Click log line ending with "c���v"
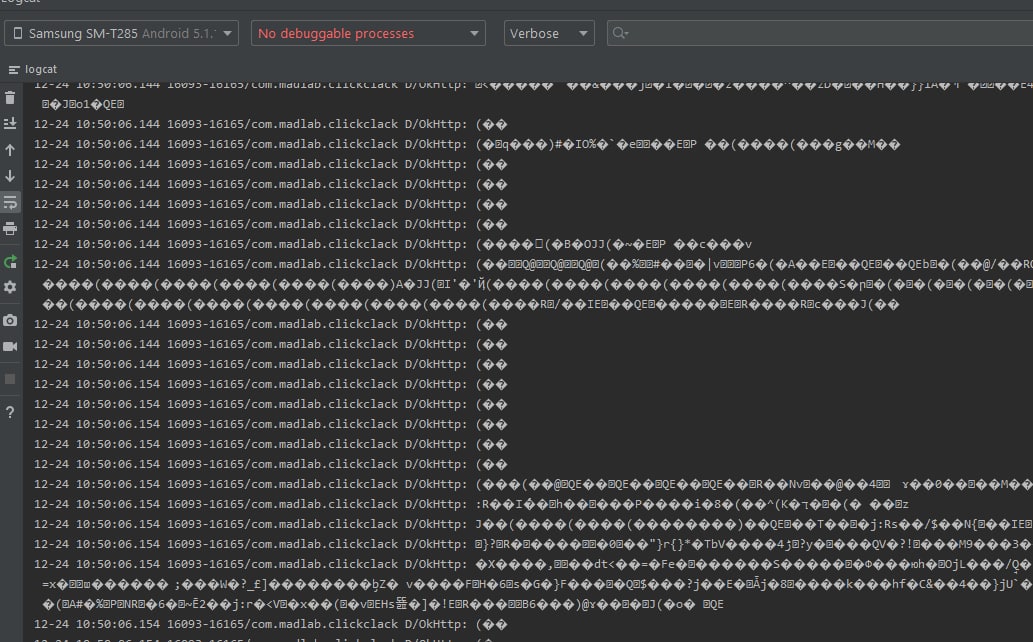Screen dimensions: 1033x642 [393, 245]
